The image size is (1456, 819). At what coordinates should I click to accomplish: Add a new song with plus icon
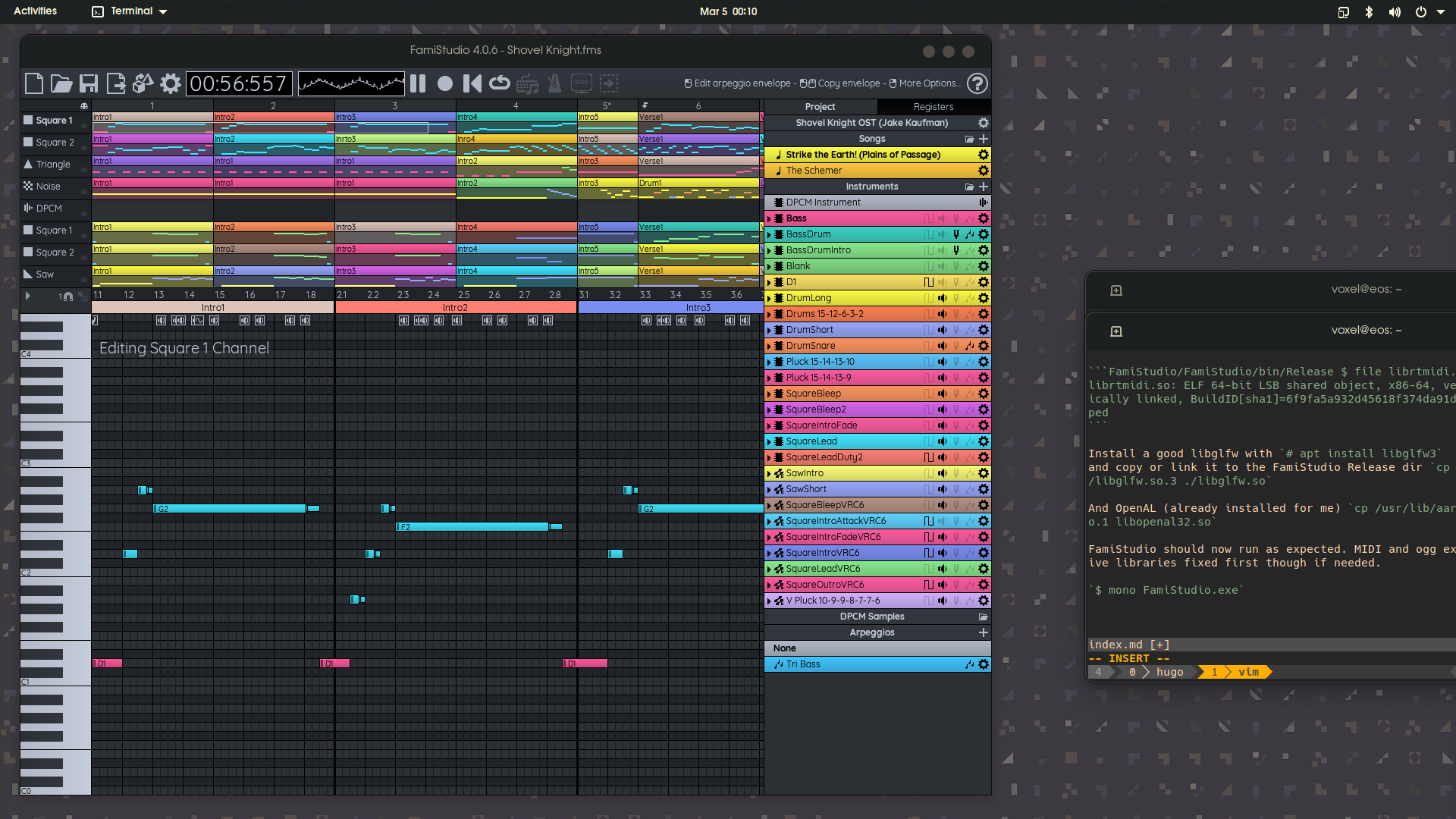[984, 139]
